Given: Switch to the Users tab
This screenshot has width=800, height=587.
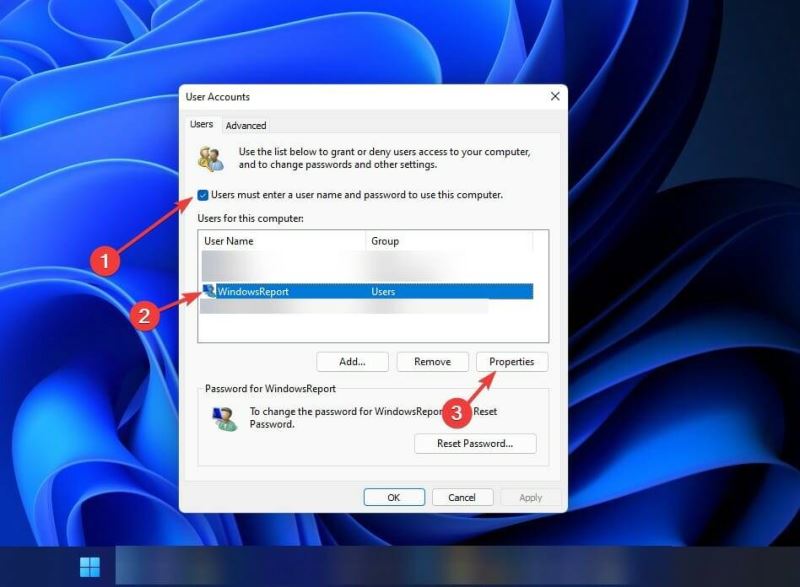Looking at the screenshot, I should tap(201, 124).
